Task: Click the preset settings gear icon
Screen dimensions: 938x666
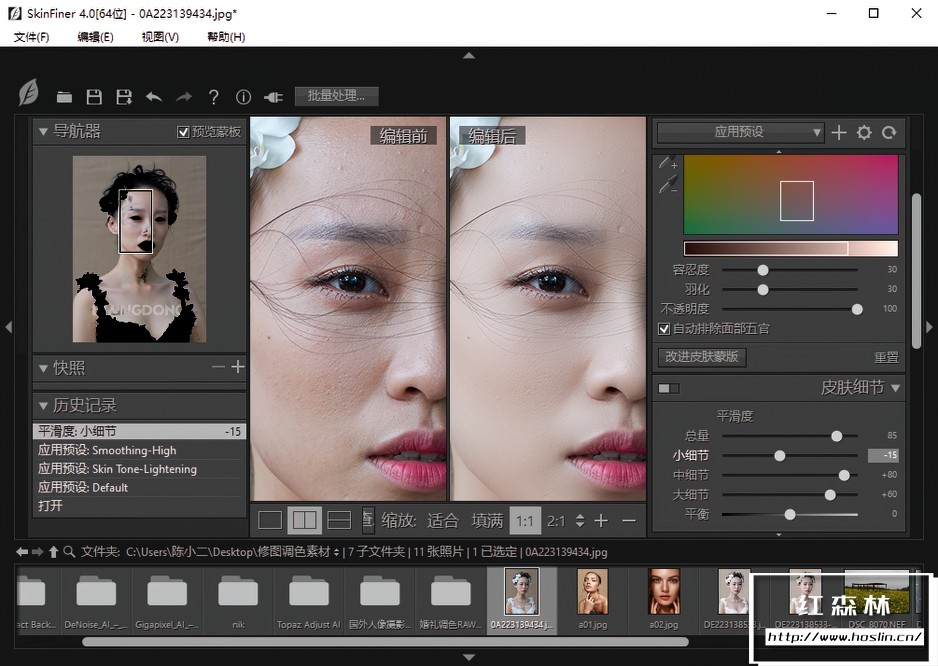Action: (864, 132)
